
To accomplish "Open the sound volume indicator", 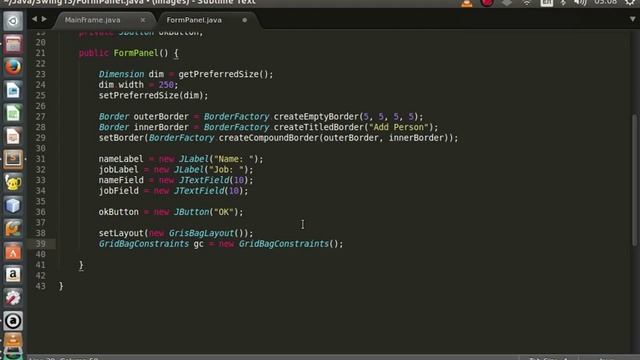I will click(580, 3).
